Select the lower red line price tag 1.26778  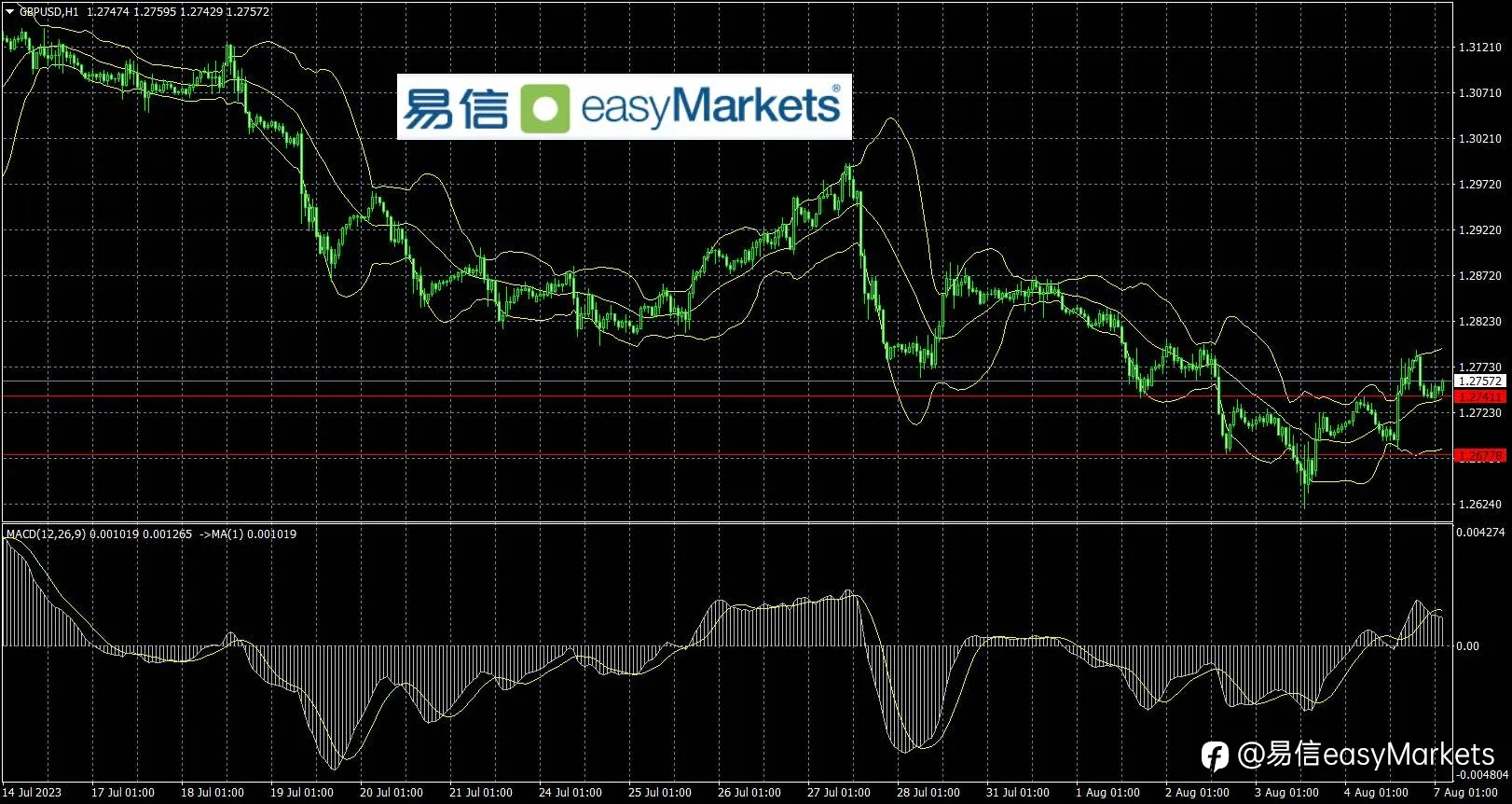pos(1479,455)
